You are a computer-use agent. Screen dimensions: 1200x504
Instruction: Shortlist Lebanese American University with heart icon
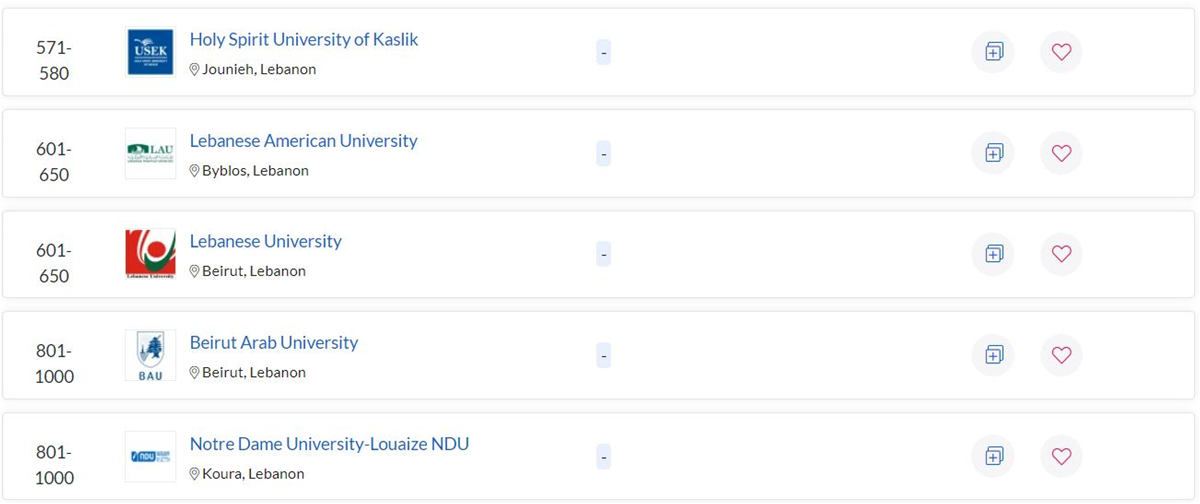[x=1061, y=153]
